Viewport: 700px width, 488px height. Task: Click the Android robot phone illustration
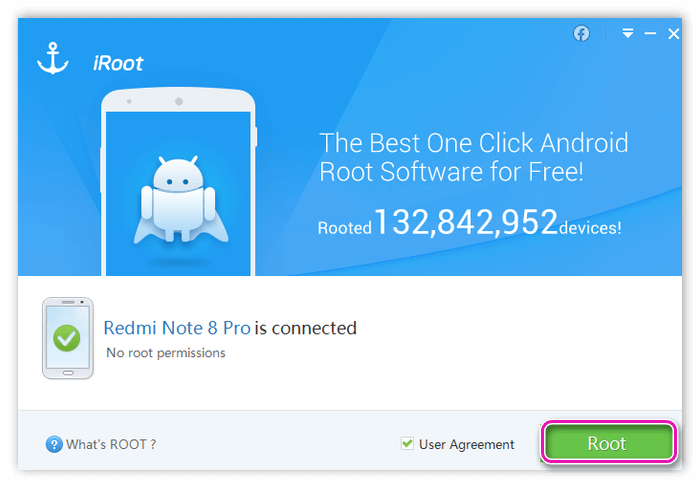pos(179,182)
